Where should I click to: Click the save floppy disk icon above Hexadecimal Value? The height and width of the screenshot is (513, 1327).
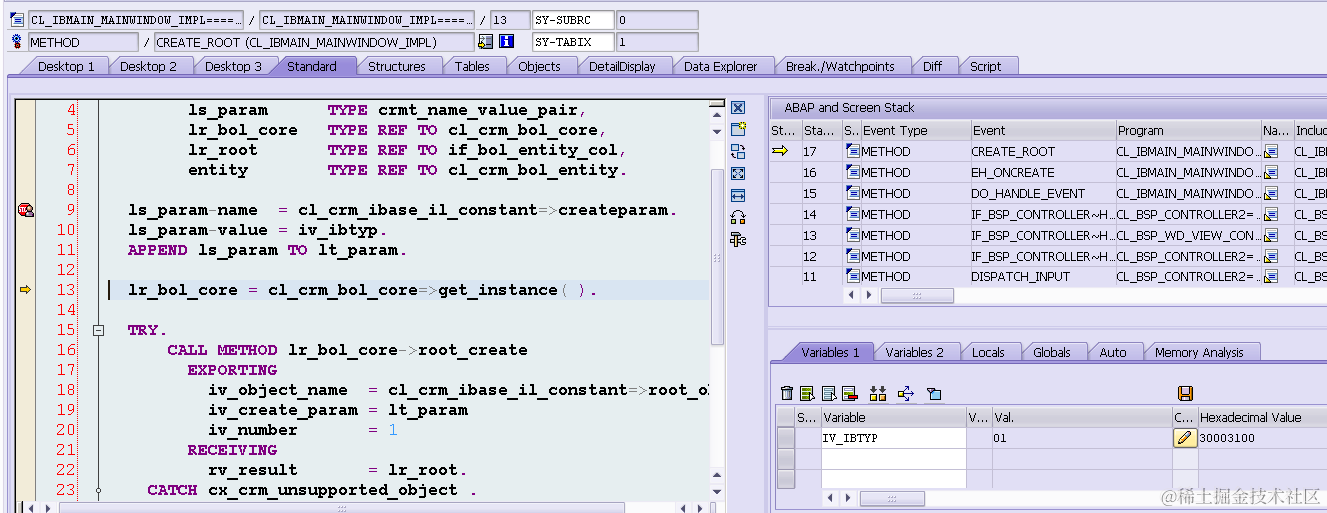point(1186,393)
